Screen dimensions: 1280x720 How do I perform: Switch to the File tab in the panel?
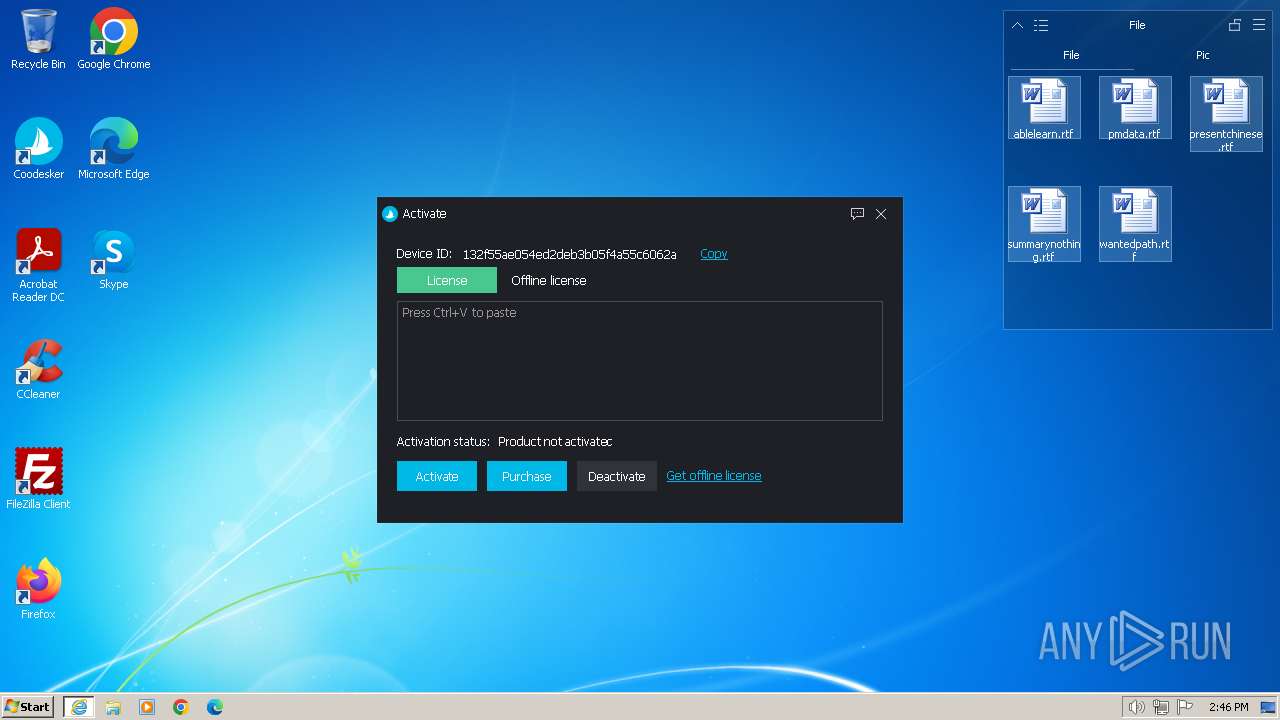point(1071,55)
